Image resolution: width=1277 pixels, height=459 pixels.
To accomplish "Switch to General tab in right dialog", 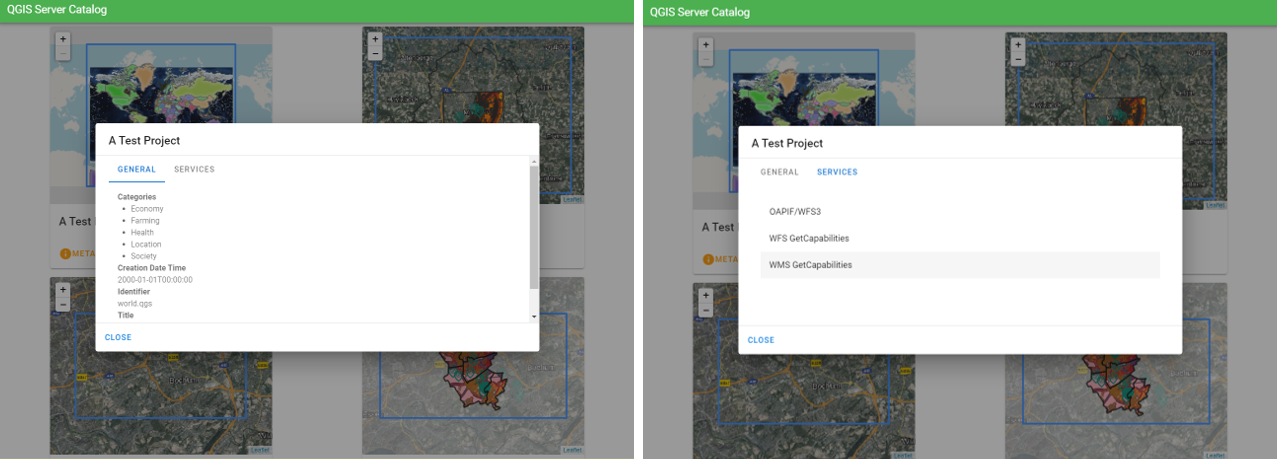I will point(779,172).
